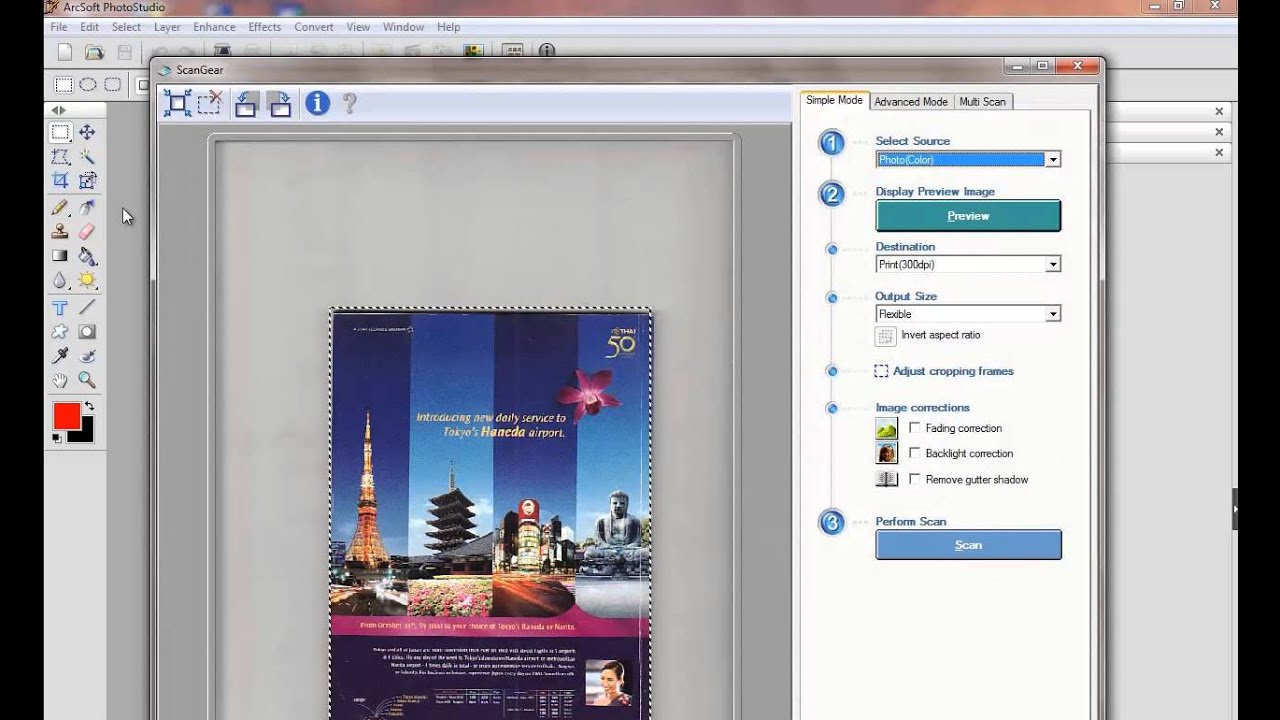Screen dimensions: 1280x720
Task: Click the ScanGear information icon
Action: [318, 102]
